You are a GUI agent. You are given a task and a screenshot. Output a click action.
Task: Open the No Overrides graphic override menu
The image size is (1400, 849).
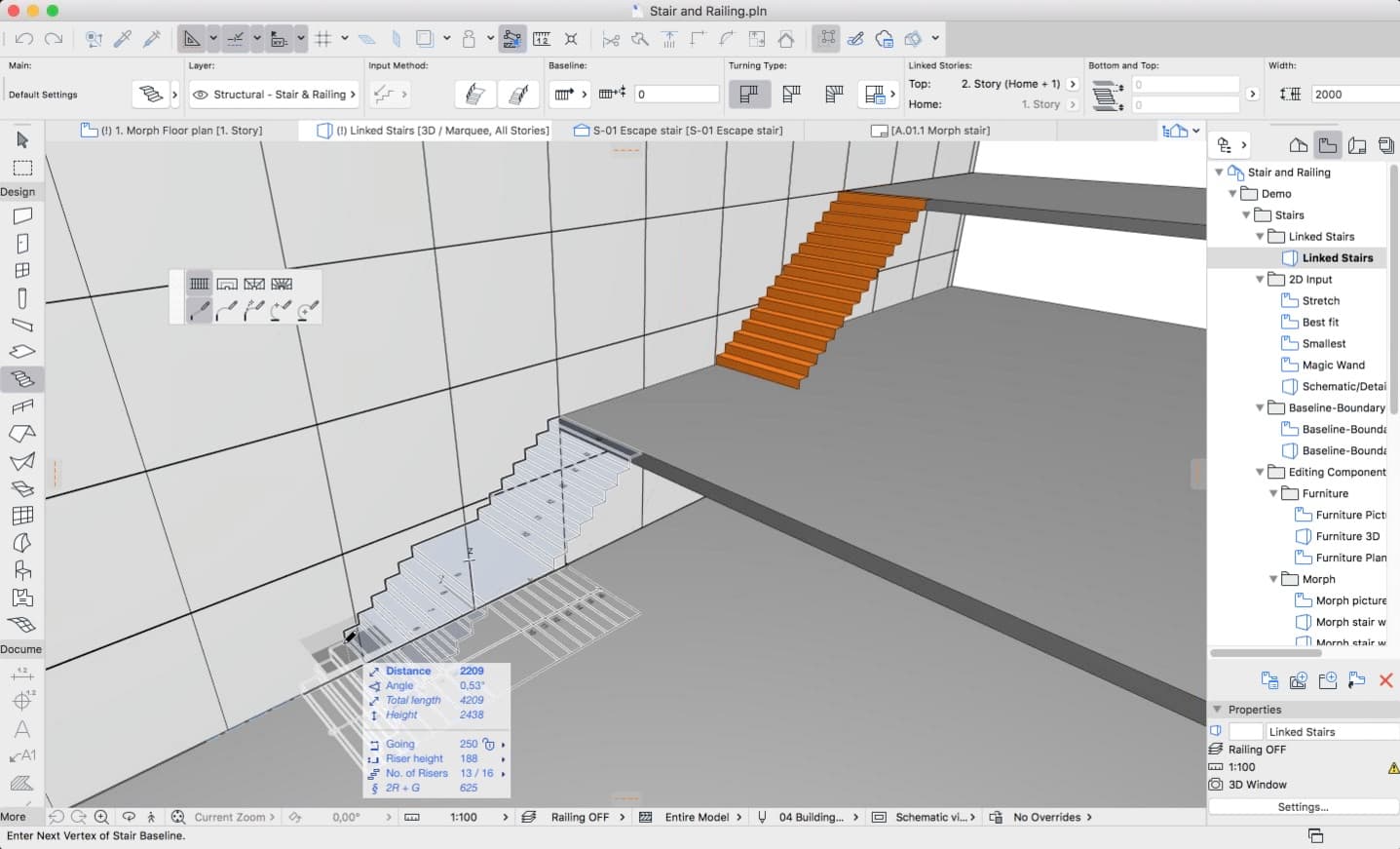coord(1041,817)
